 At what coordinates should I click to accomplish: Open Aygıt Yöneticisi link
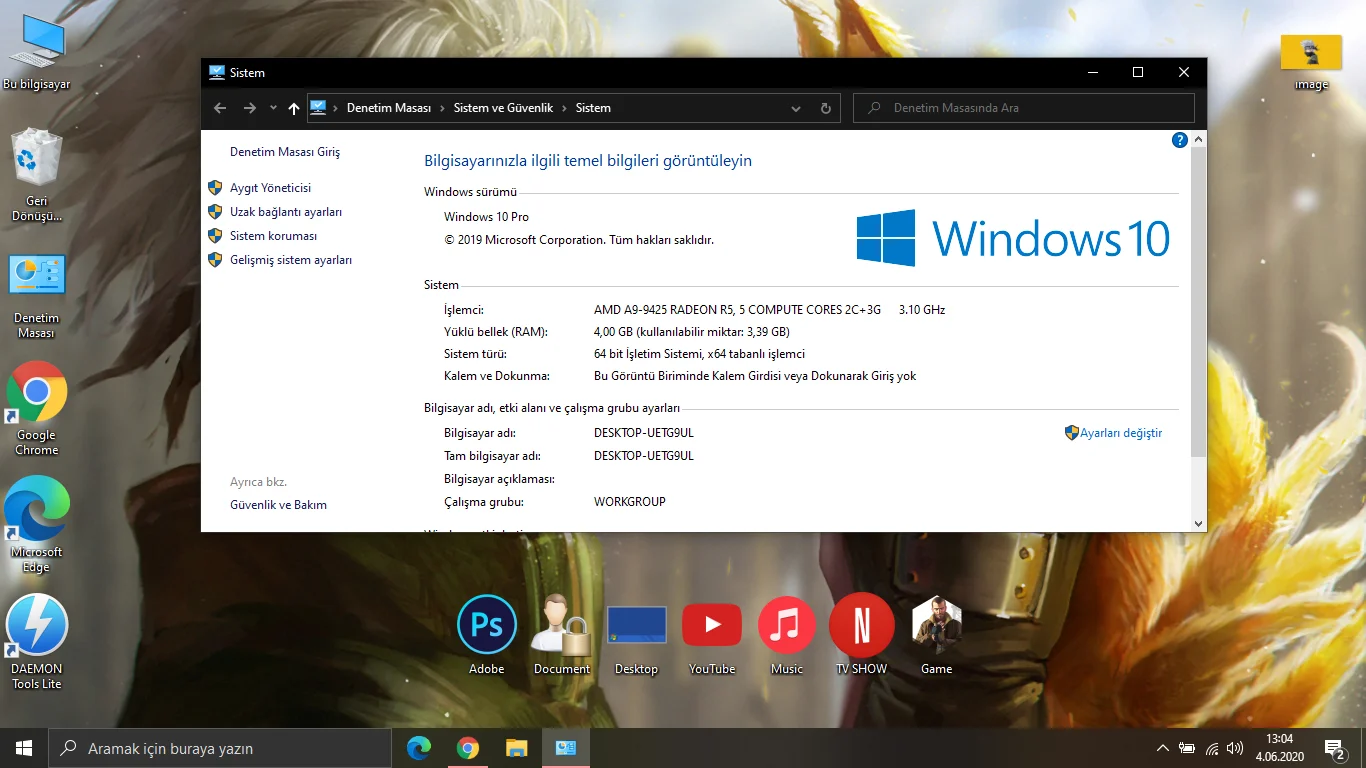tap(270, 188)
